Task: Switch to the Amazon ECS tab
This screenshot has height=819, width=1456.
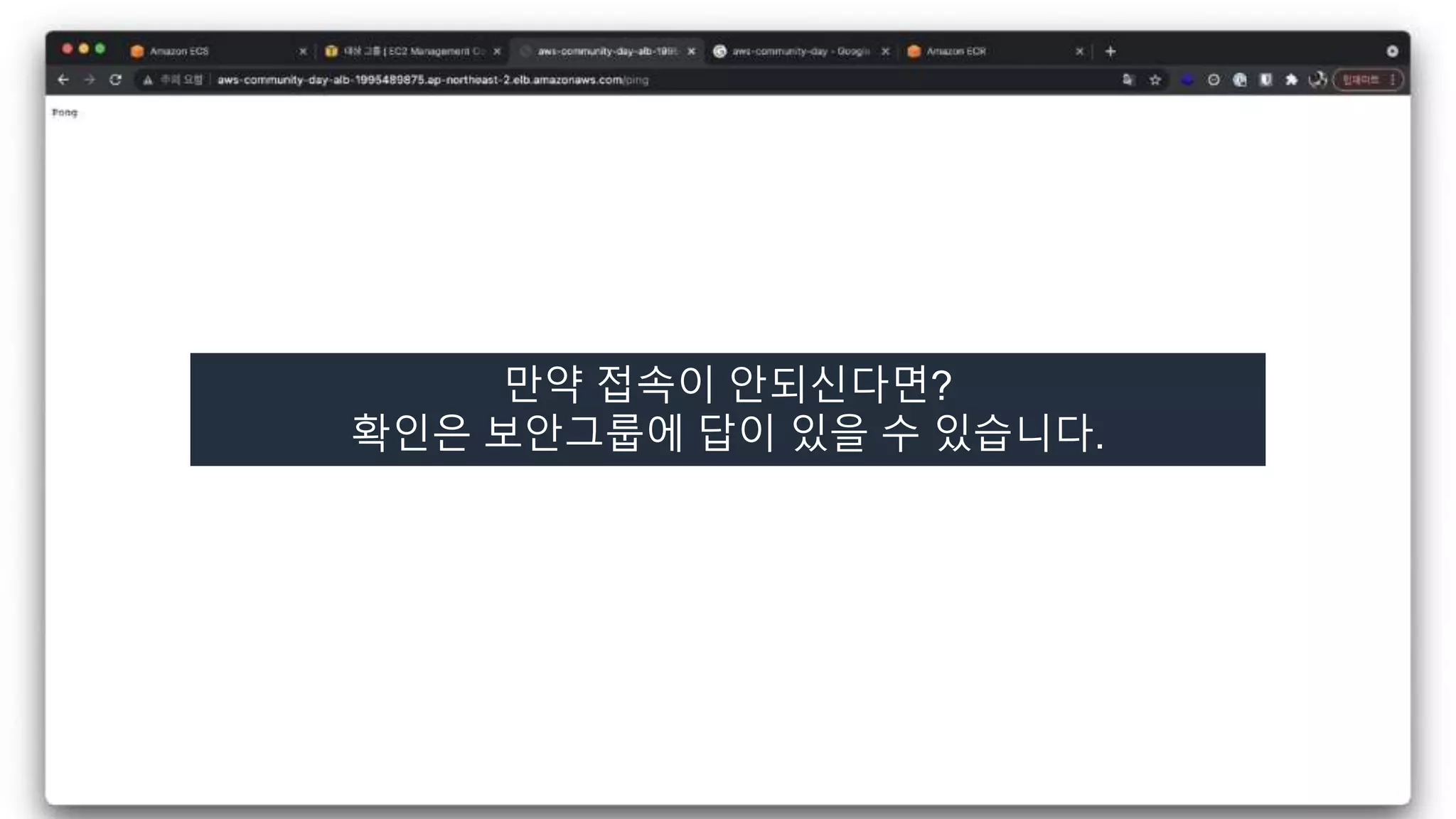Action: pyautogui.click(x=219, y=51)
